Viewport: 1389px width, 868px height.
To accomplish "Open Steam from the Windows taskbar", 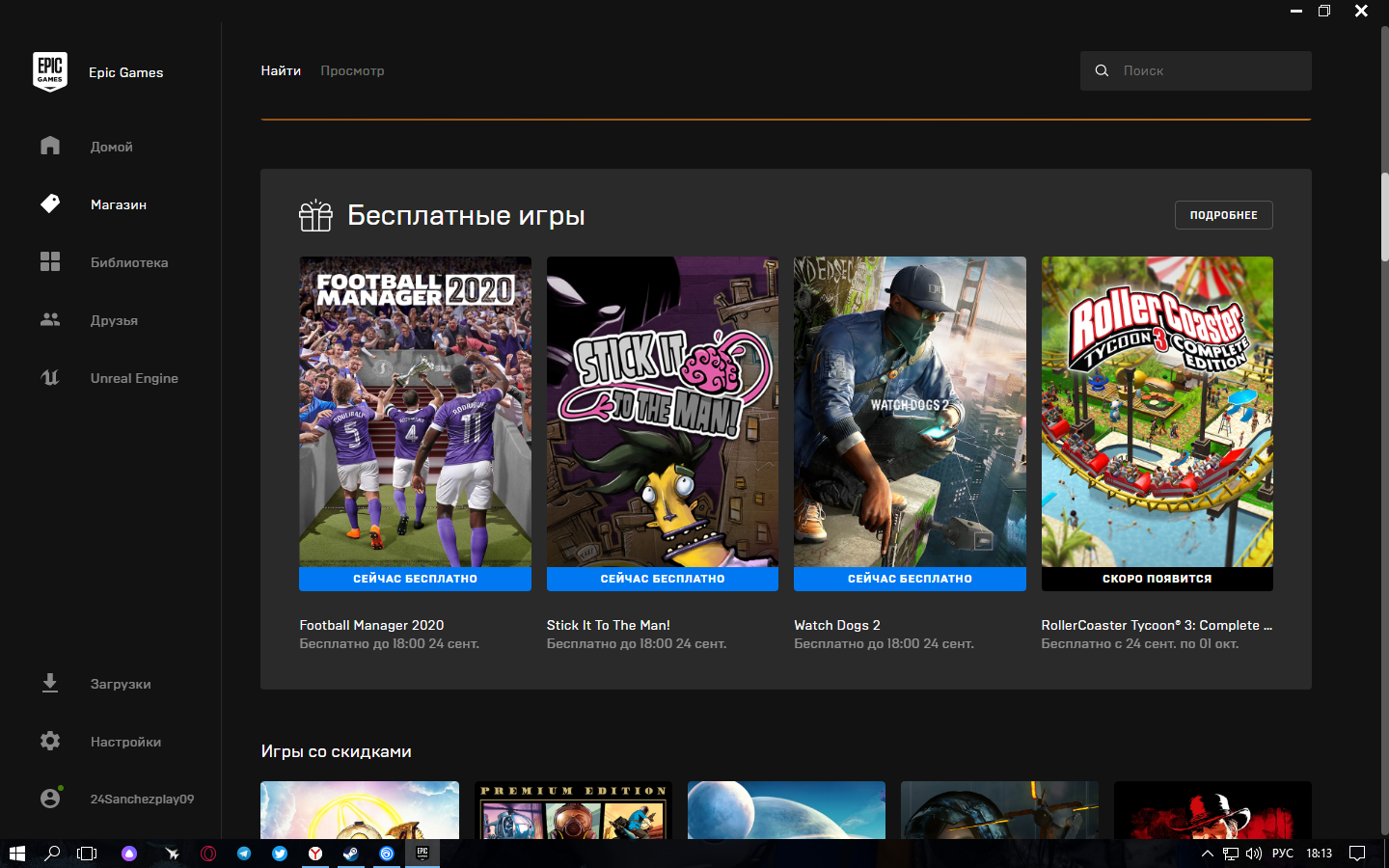I will tap(351, 854).
